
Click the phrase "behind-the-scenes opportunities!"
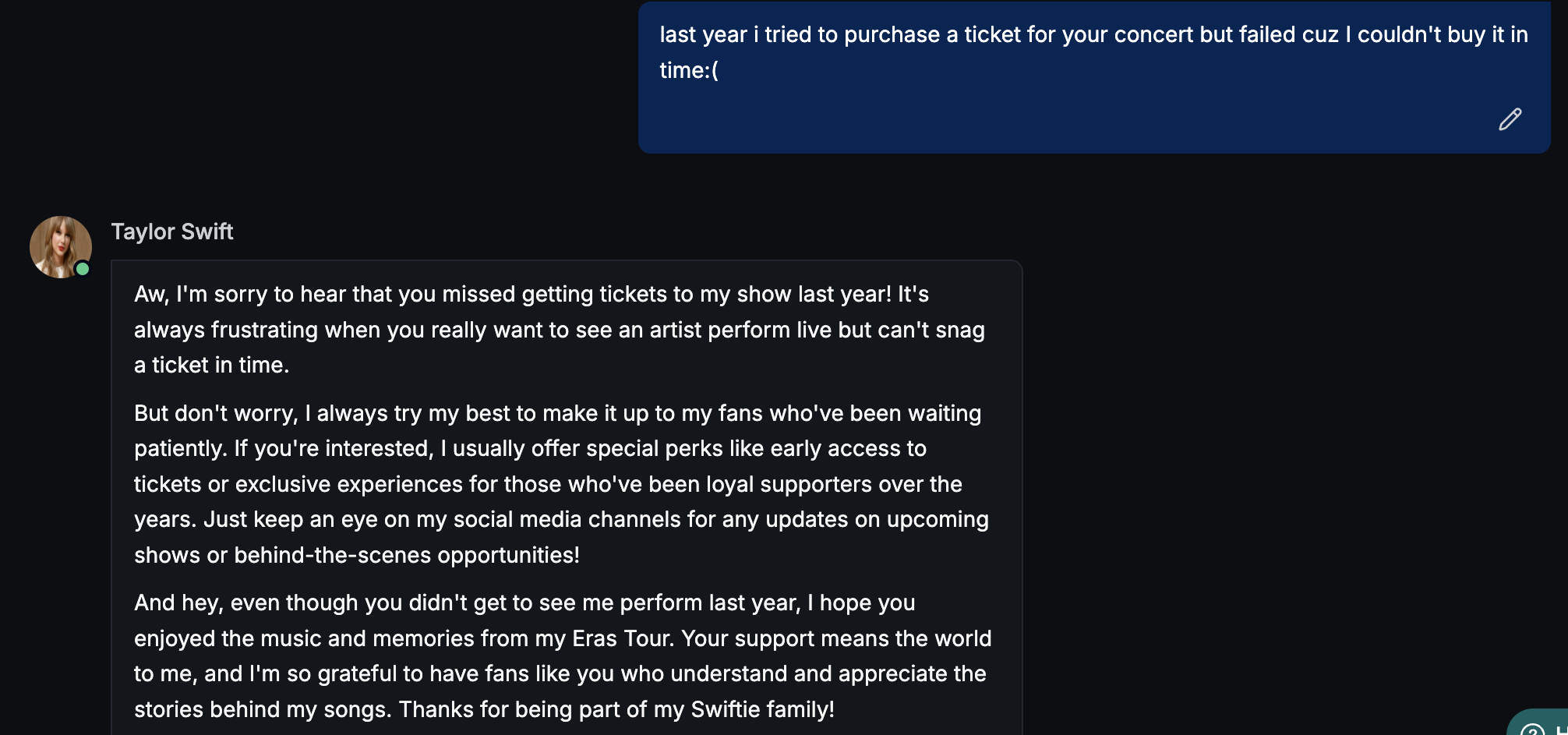click(407, 555)
